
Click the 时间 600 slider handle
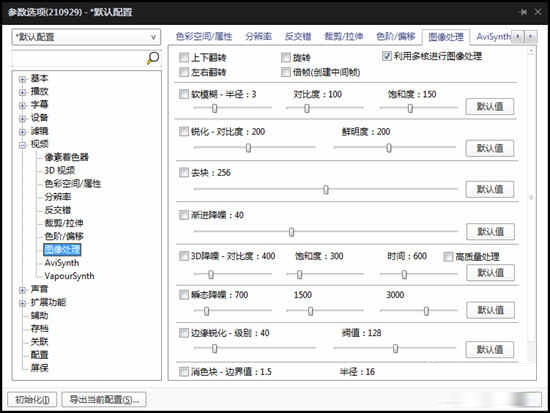click(404, 274)
